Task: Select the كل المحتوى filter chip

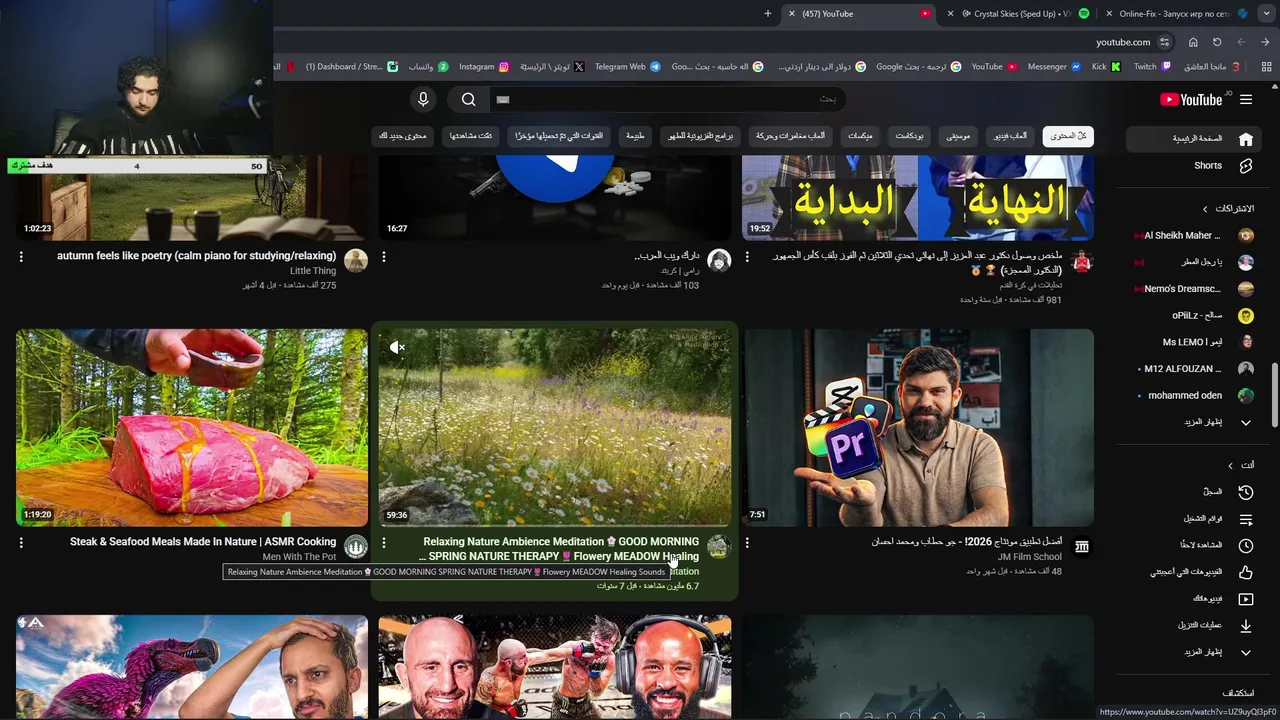Action: [1068, 136]
